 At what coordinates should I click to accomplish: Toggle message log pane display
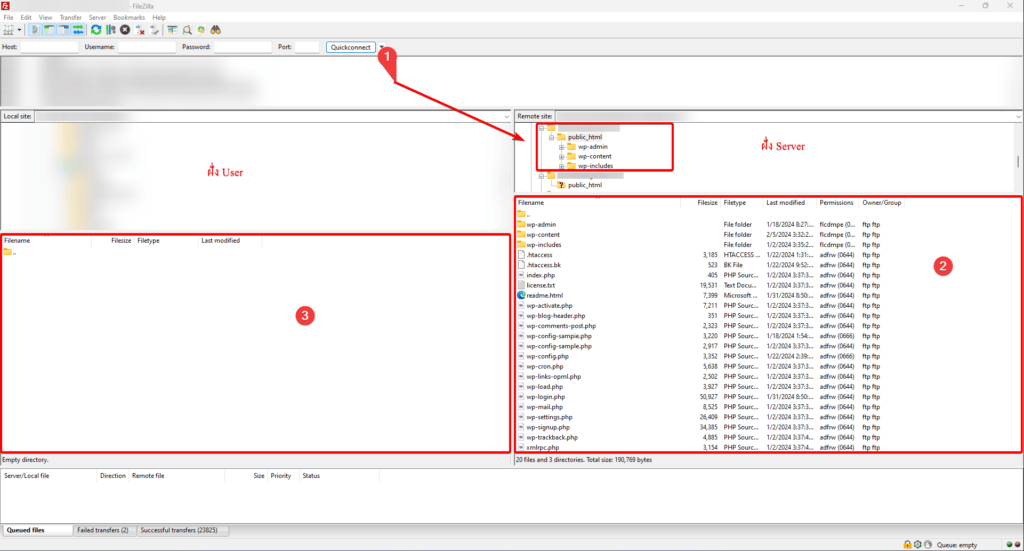point(36,30)
